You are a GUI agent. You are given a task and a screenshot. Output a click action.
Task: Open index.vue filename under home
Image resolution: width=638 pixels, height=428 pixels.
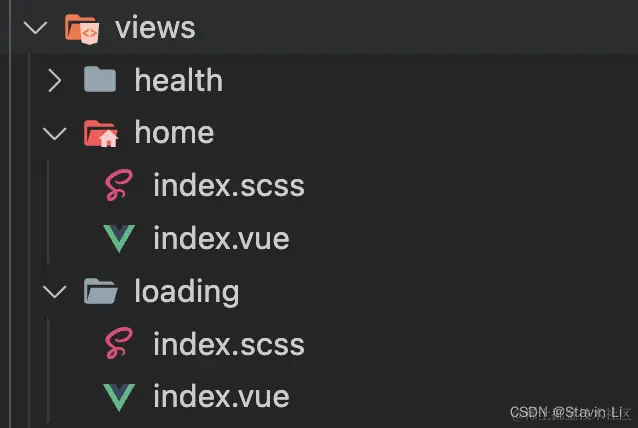point(221,238)
